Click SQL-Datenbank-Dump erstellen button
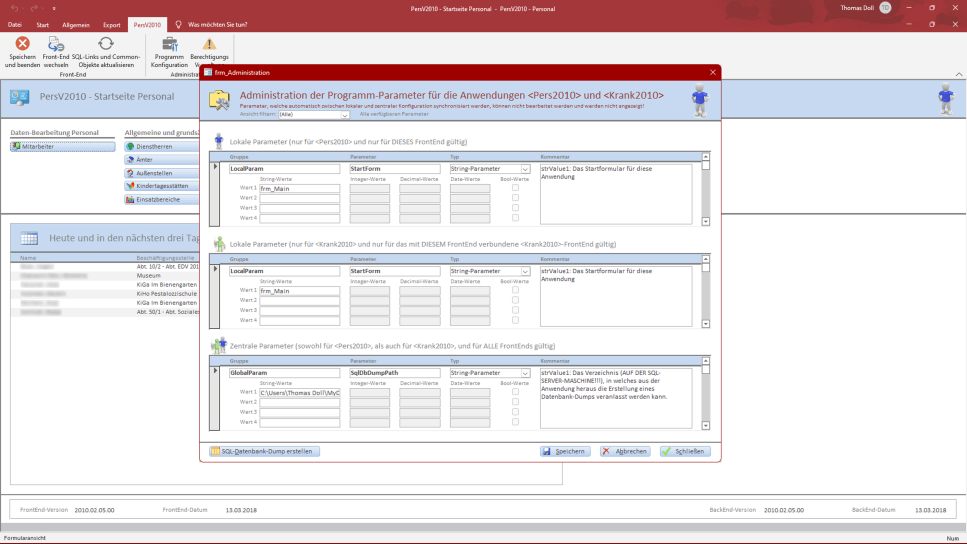 point(264,451)
